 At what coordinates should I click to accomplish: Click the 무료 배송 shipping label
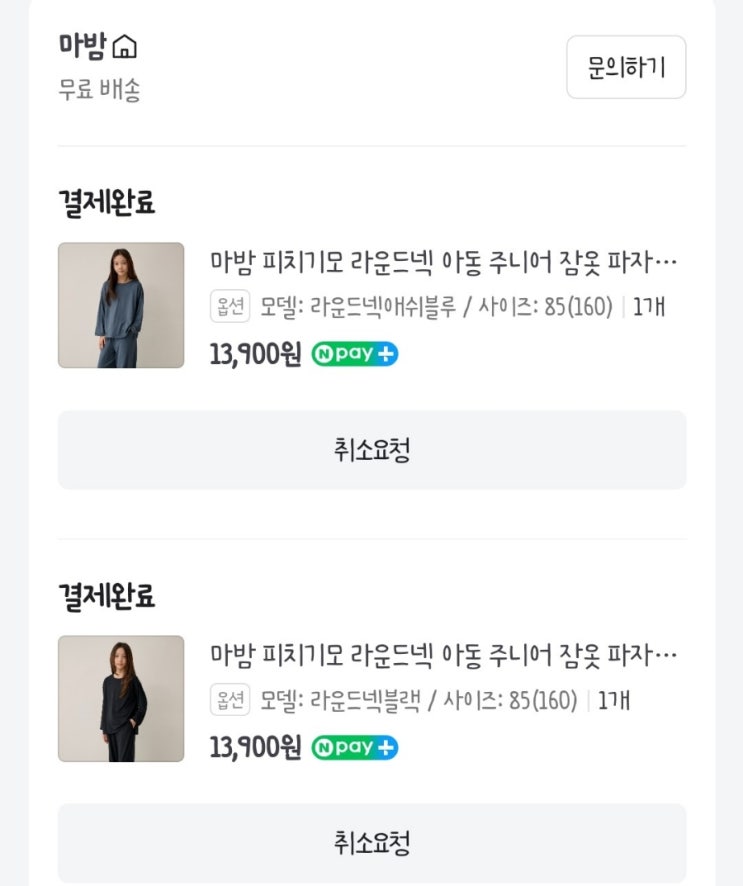(x=99, y=90)
